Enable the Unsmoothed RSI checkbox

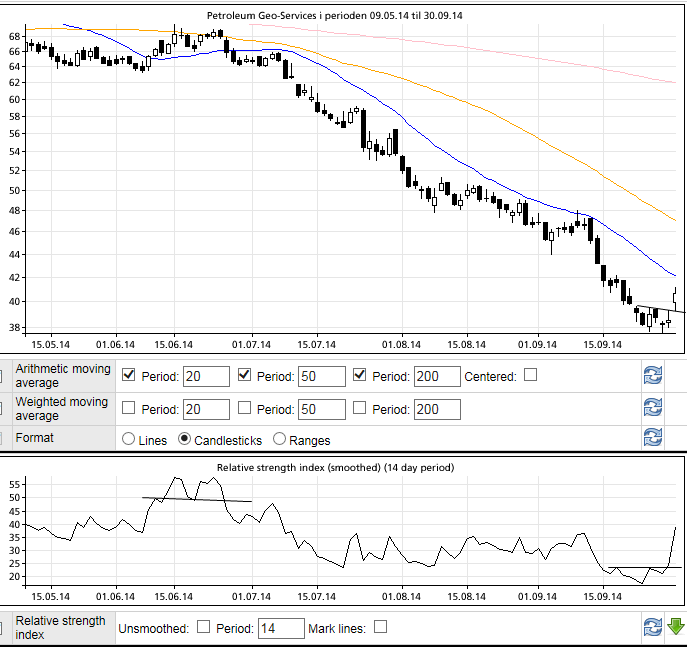click(204, 627)
